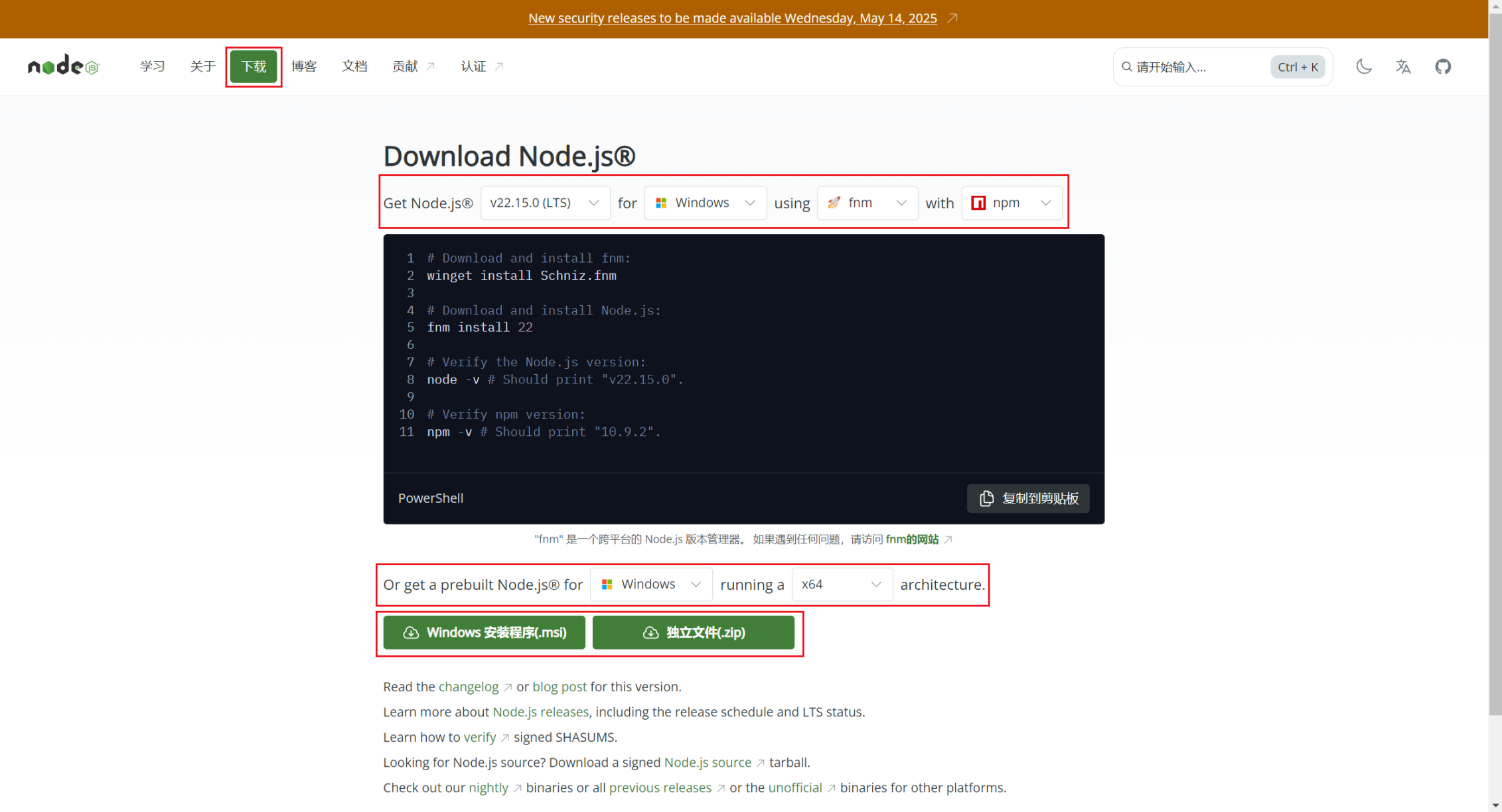Open the GitHub repository icon

click(x=1443, y=66)
